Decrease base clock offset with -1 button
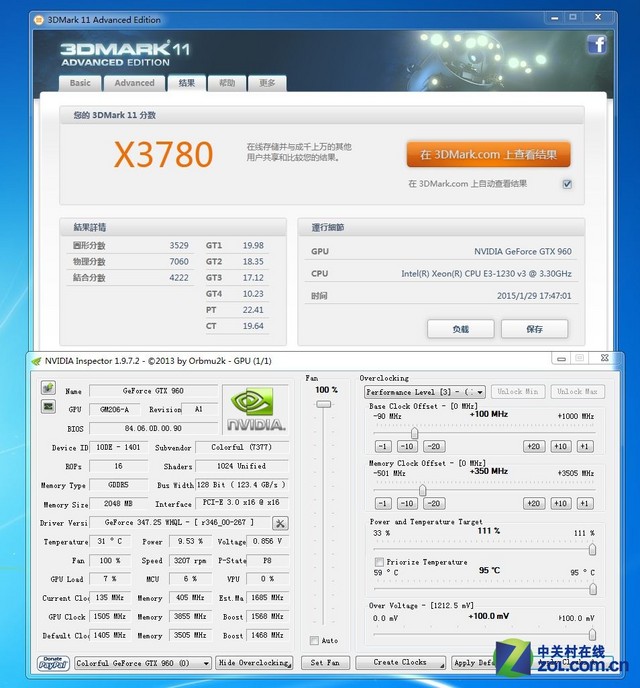Screen dimensions: 640x688 point(383,446)
